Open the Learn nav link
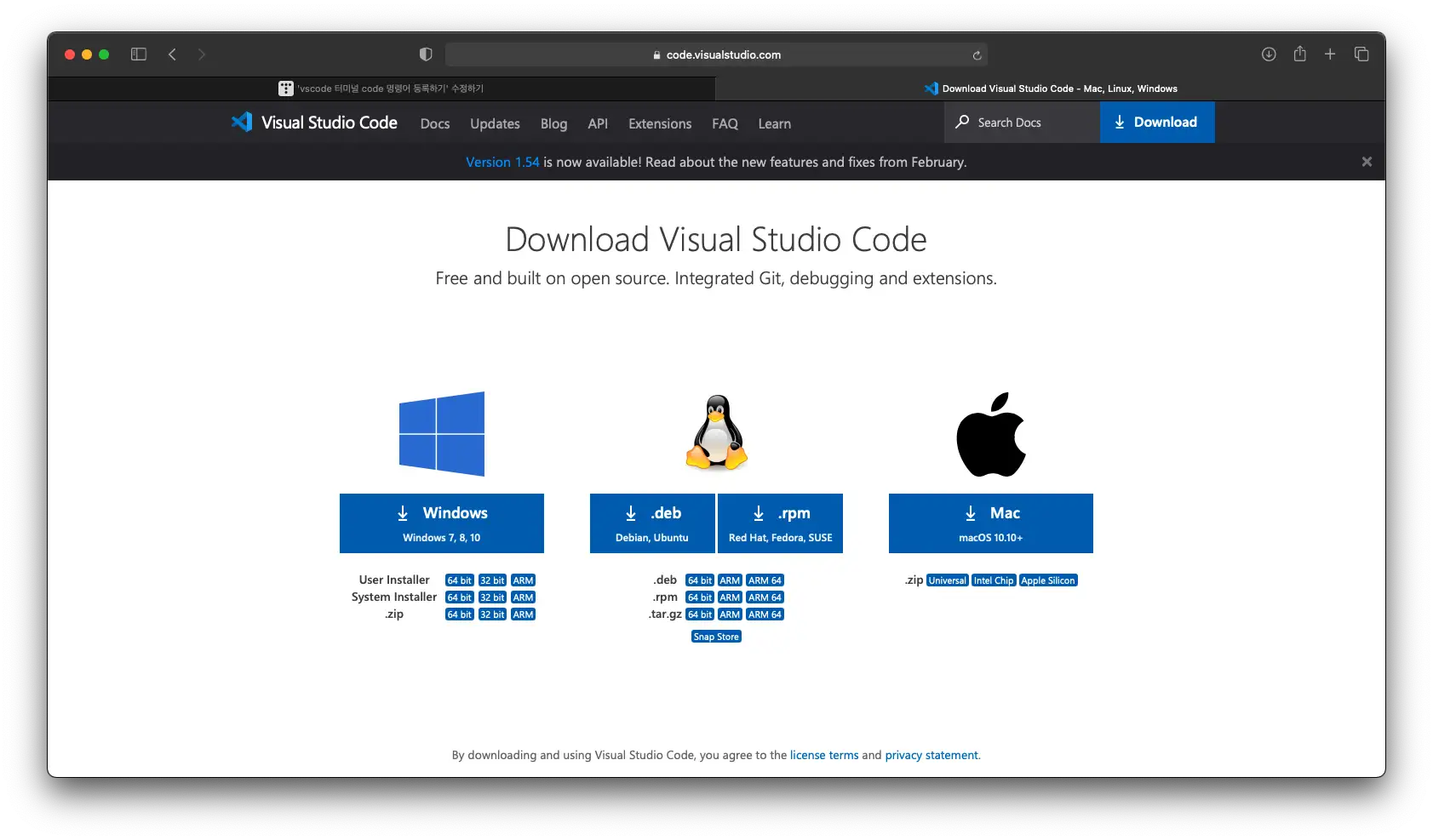This screenshot has height=840, width=1433. click(x=775, y=123)
